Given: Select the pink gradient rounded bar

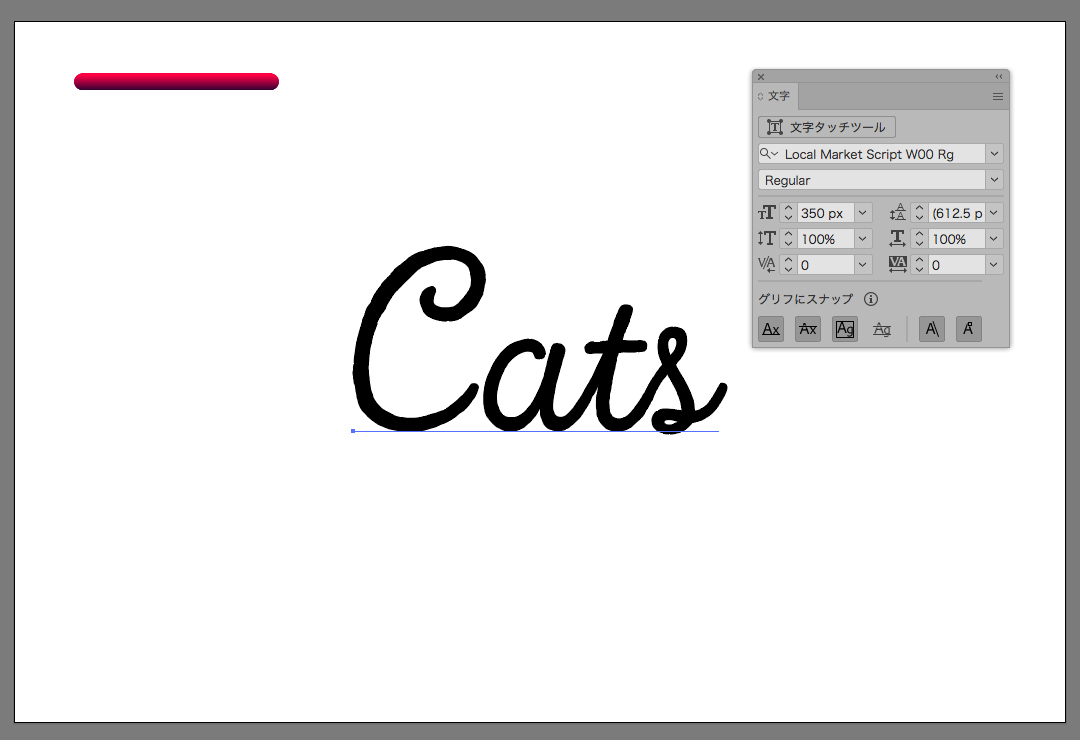Looking at the screenshot, I should tap(176, 81).
